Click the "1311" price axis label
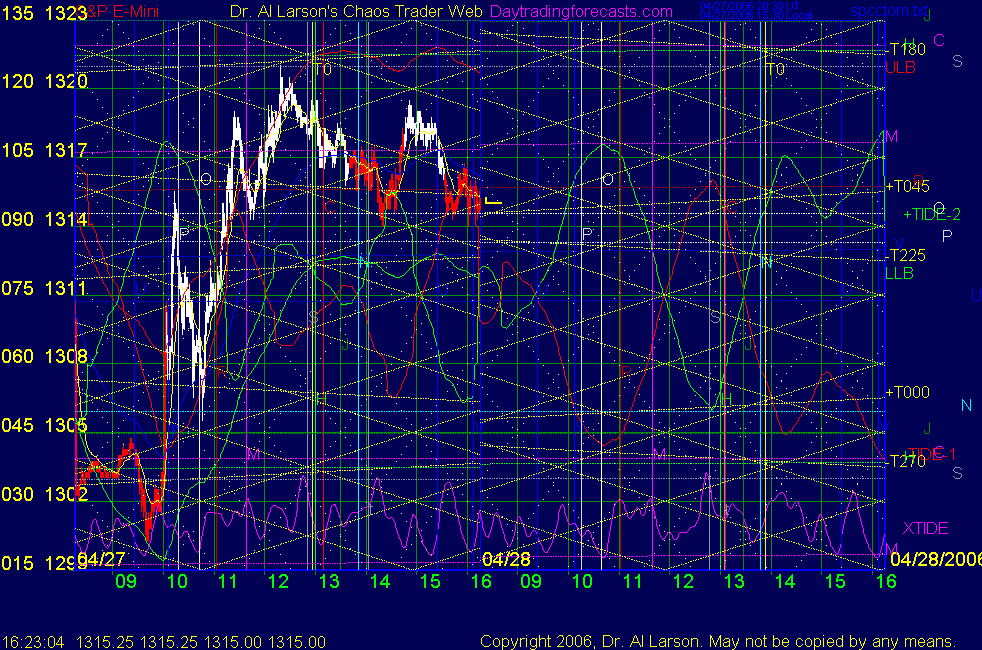The width and height of the screenshot is (982, 650). (x=66, y=288)
